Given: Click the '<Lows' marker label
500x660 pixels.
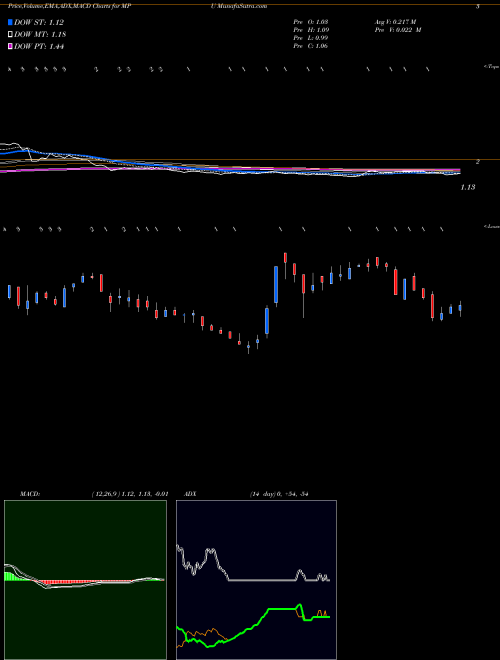Looking at the screenshot, I should point(491,226).
